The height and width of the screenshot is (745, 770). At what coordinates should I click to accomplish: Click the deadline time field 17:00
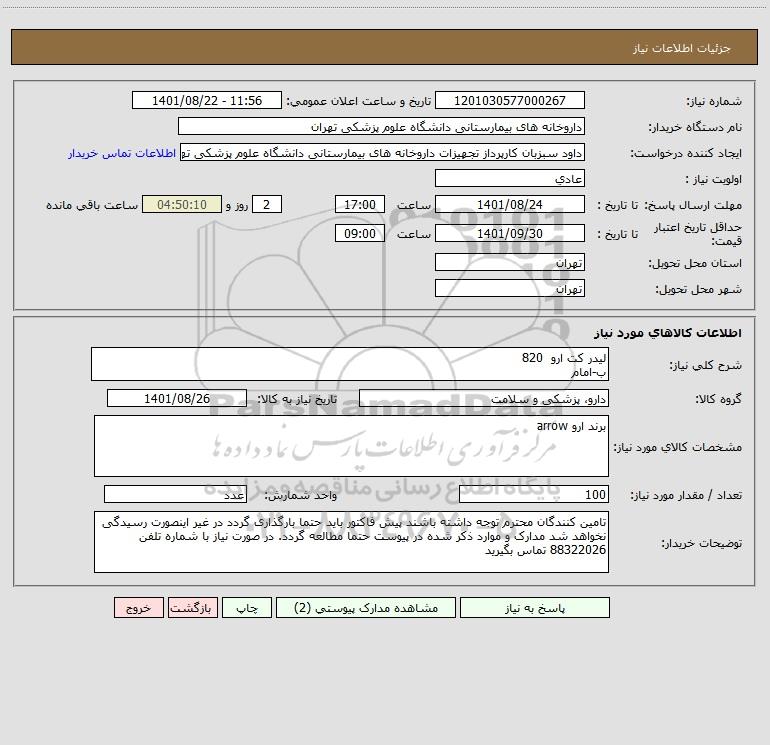pyautogui.click(x=359, y=204)
